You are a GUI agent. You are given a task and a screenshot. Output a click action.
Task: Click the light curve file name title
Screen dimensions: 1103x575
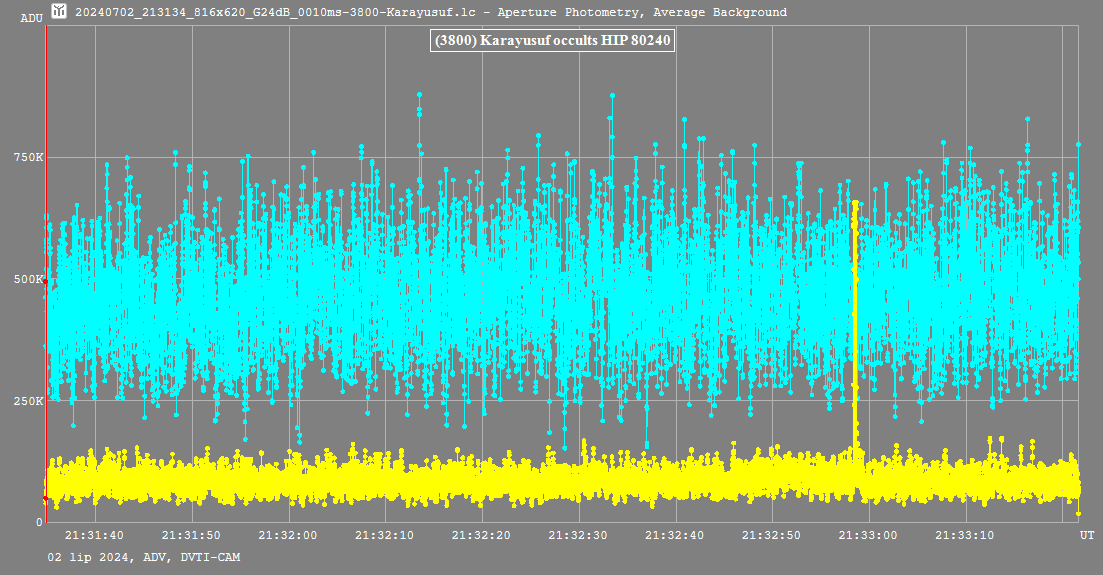click(431, 12)
